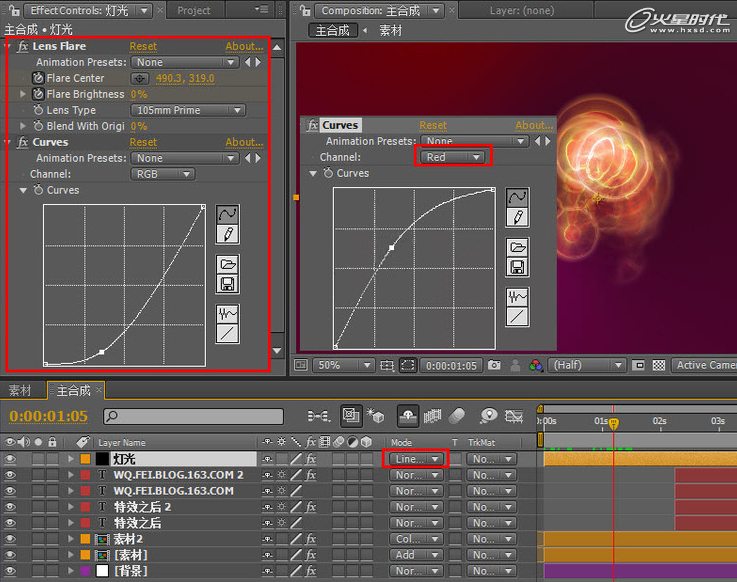Reset curve to straight line in left Curves
Screen dimensions: 737x582
227,333
